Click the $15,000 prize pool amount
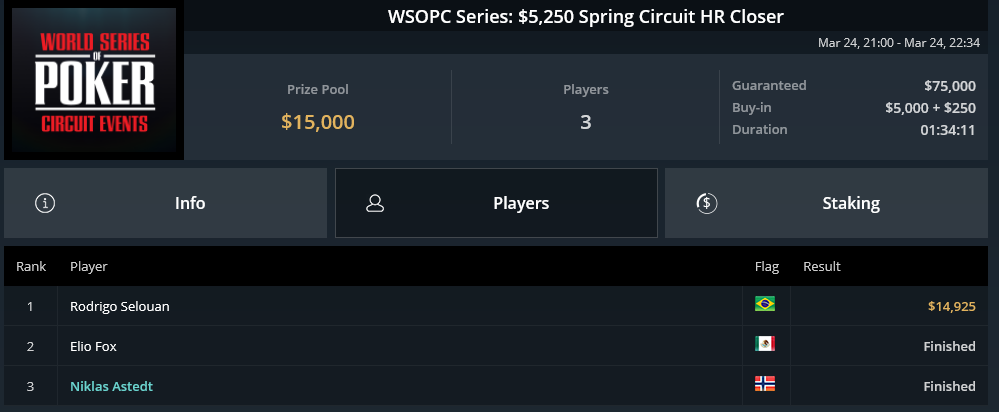The width and height of the screenshot is (999, 412). tap(318, 122)
